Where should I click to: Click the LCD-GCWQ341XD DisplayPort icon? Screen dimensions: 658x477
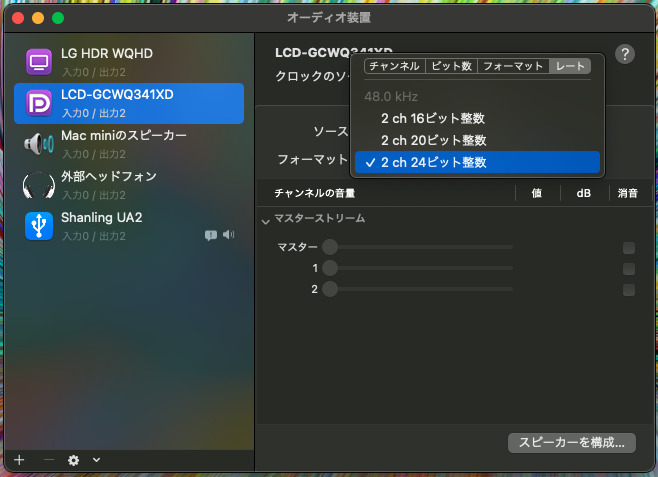click(39, 103)
